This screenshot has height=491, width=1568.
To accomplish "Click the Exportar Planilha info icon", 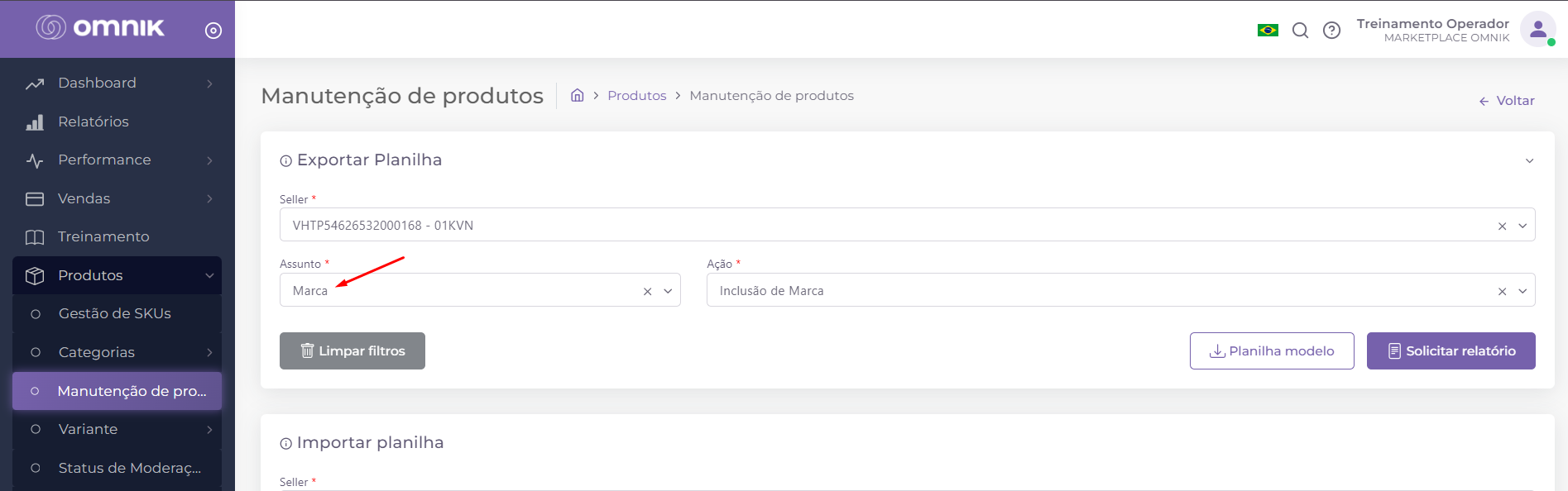I will pos(285,161).
